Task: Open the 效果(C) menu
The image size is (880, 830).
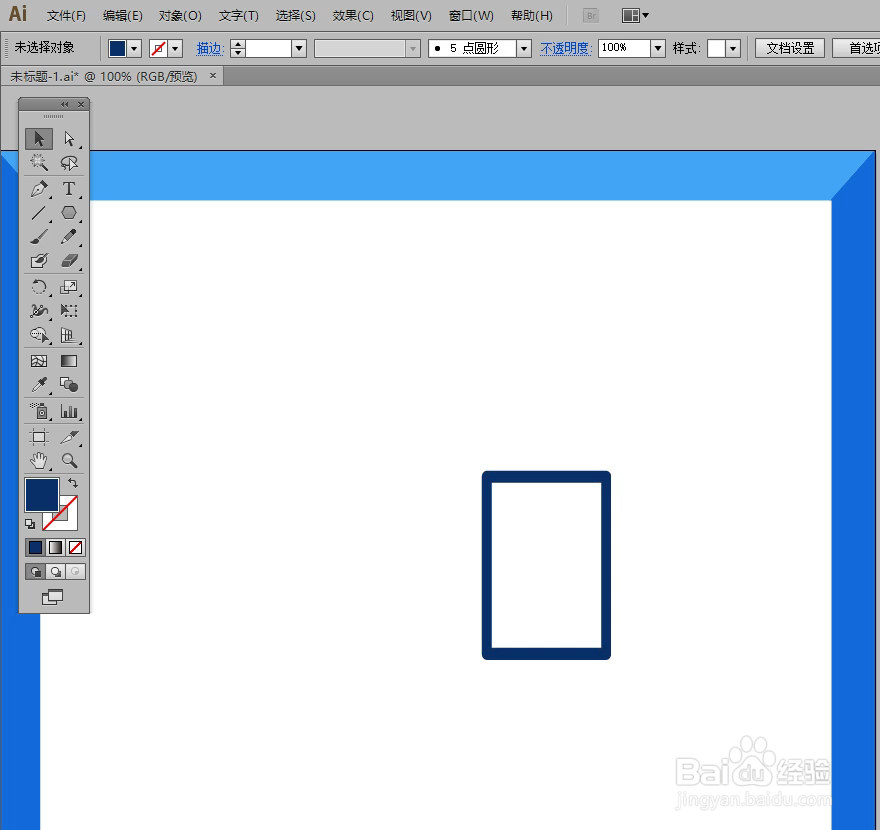Action: [352, 16]
